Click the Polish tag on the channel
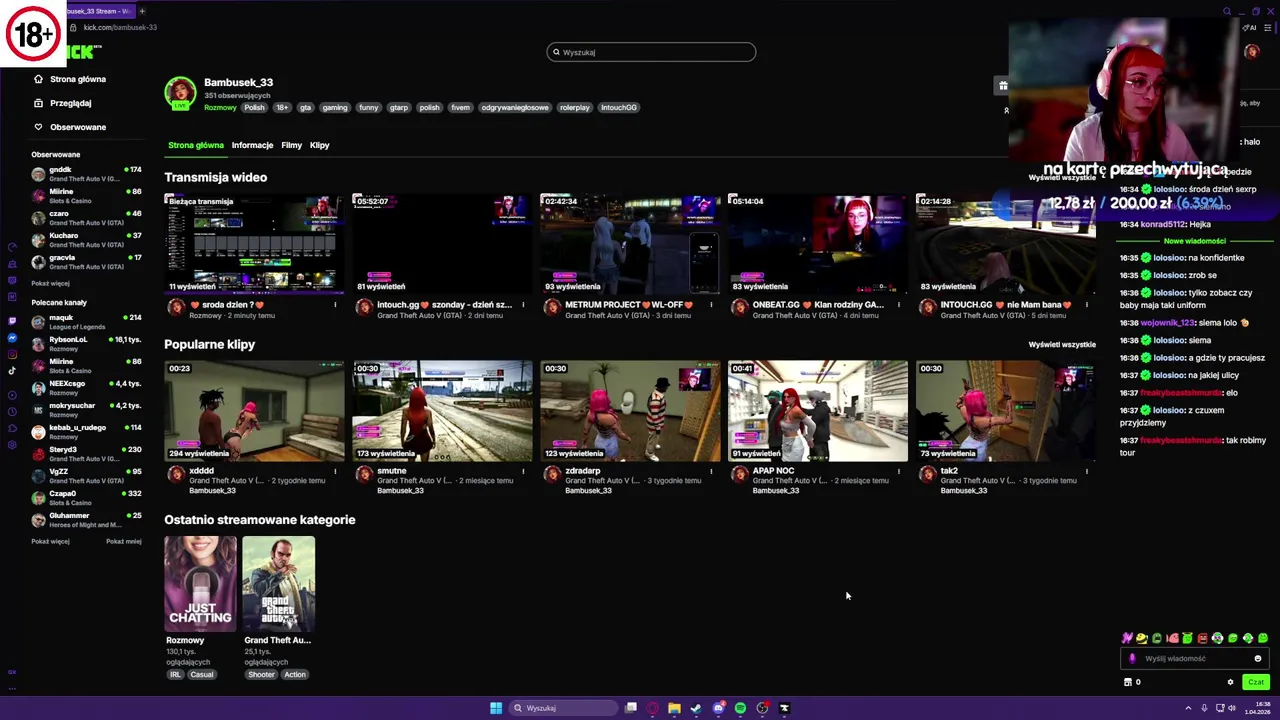 pyautogui.click(x=255, y=108)
